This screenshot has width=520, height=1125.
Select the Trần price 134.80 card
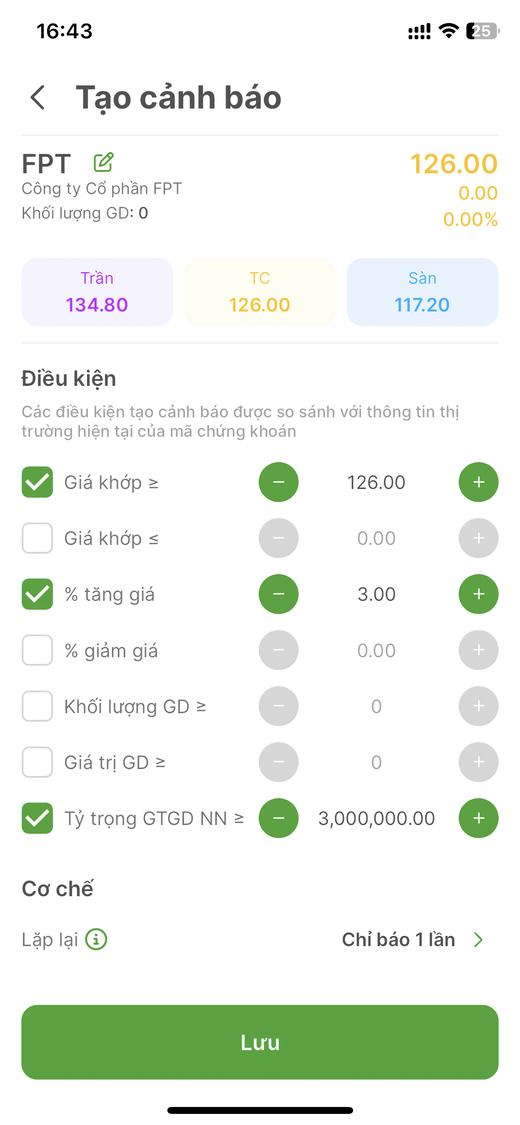(97, 292)
